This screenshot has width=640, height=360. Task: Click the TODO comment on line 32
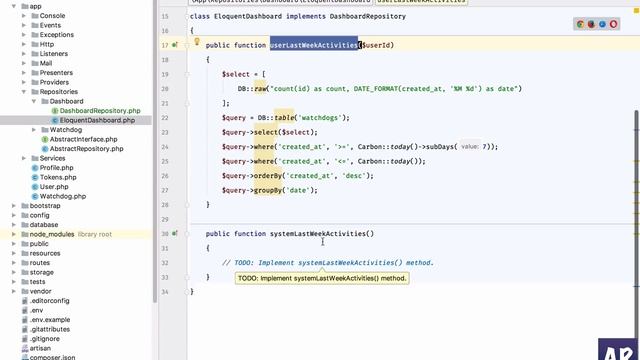tap(328, 263)
